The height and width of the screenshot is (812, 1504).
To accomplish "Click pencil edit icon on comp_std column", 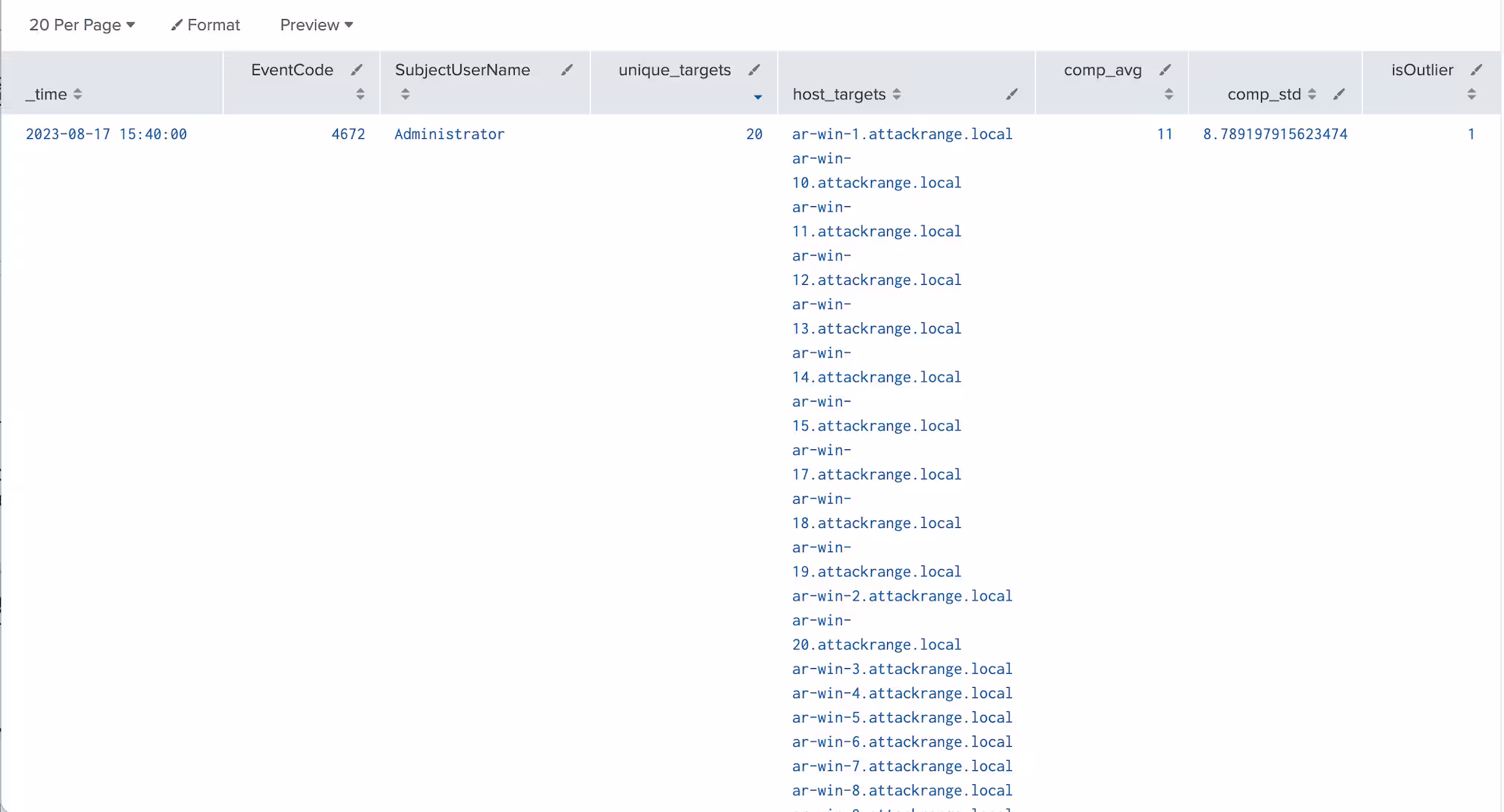I will [x=1339, y=94].
